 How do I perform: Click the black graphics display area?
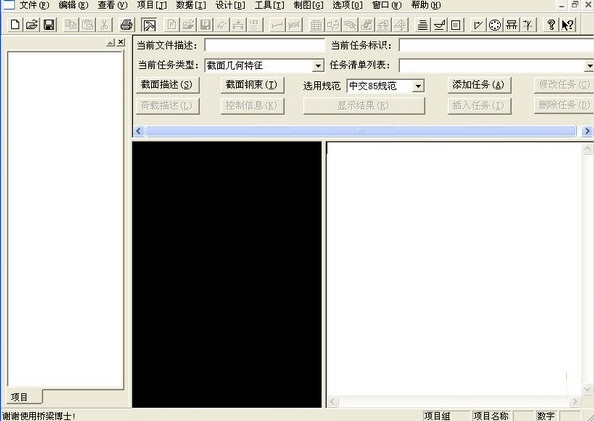[x=227, y=275]
